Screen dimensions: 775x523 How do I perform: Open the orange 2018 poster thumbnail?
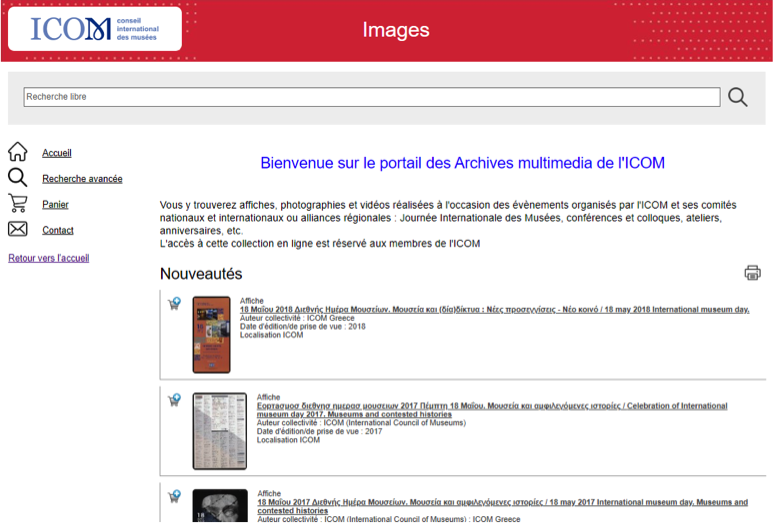pyautogui.click(x=212, y=335)
